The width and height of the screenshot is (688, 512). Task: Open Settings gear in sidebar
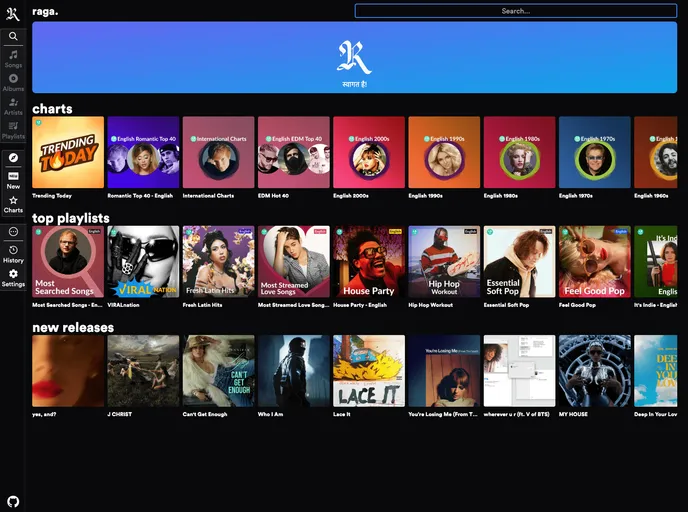[13, 278]
